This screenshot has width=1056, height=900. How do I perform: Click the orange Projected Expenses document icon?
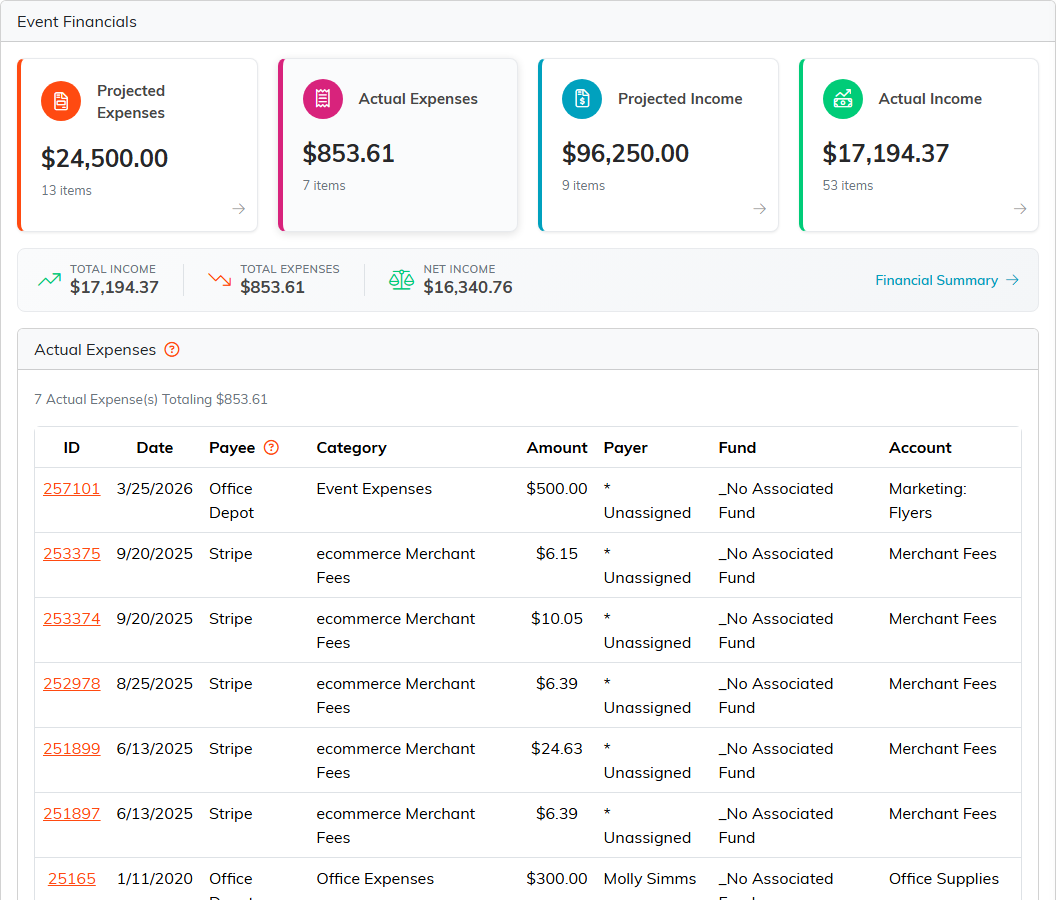(61, 101)
